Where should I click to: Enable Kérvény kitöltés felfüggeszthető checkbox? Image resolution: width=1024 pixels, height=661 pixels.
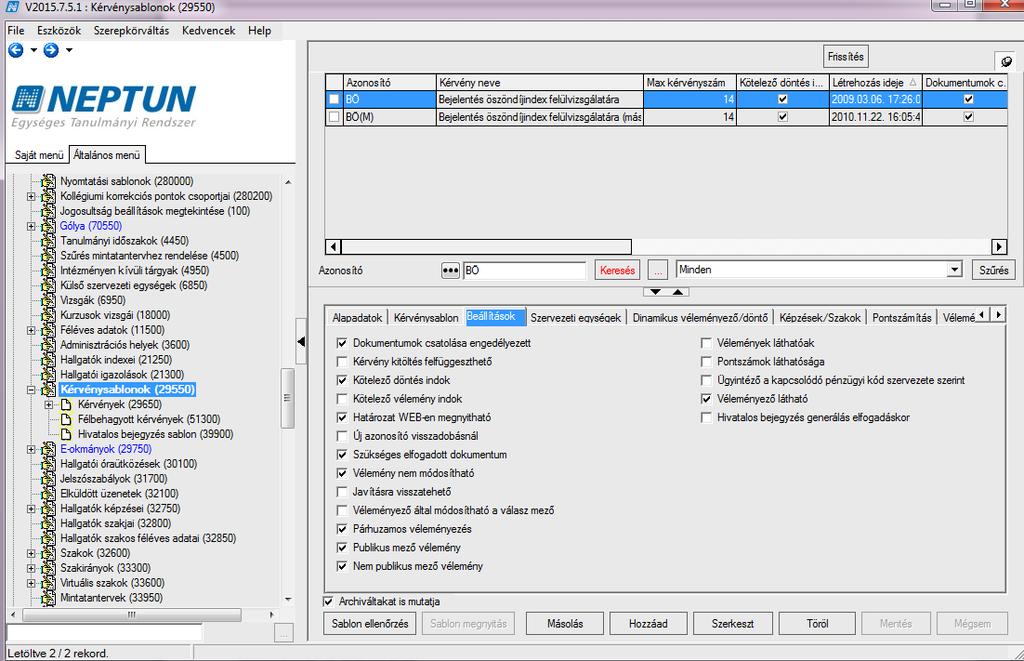[342, 362]
